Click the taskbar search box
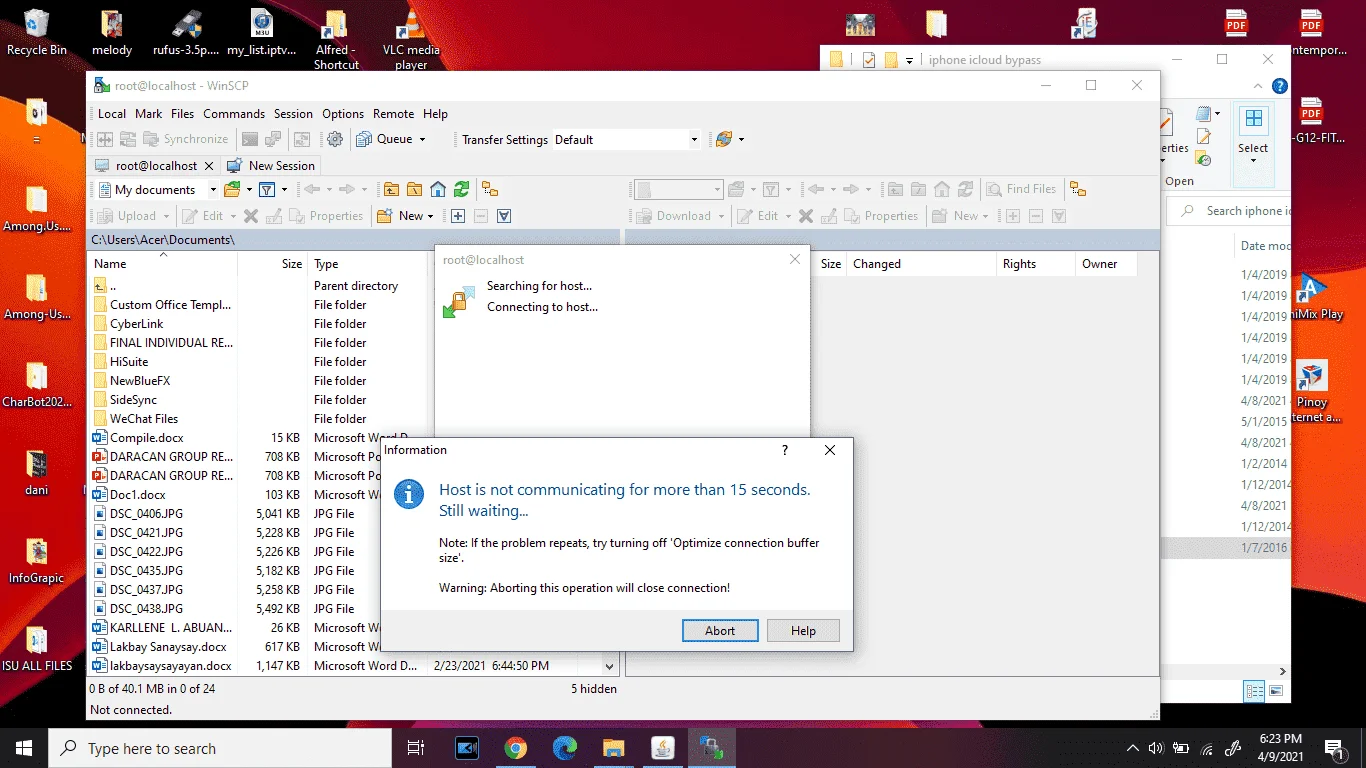The width and height of the screenshot is (1366, 768). [x=220, y=748]
